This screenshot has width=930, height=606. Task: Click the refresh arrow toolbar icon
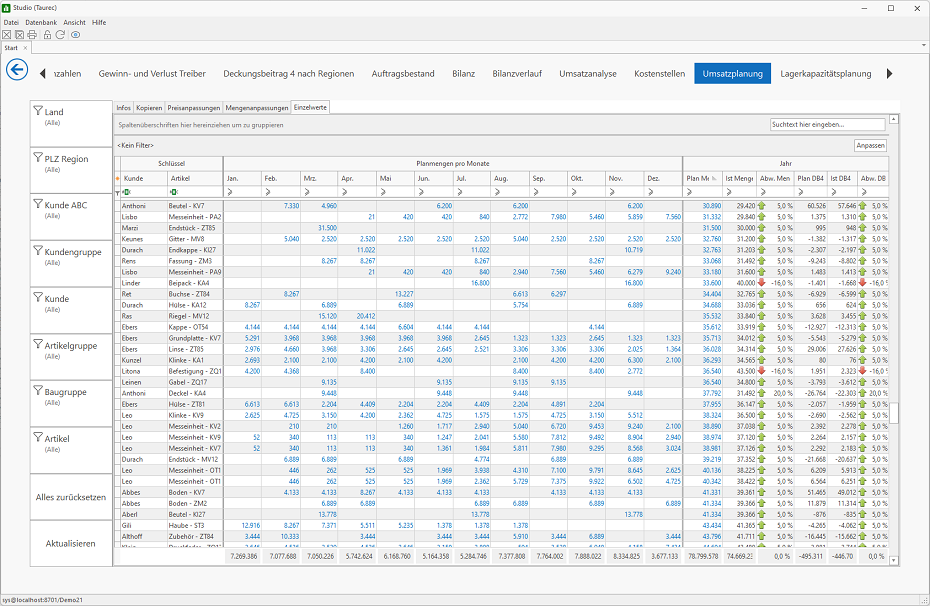(60, 35)
